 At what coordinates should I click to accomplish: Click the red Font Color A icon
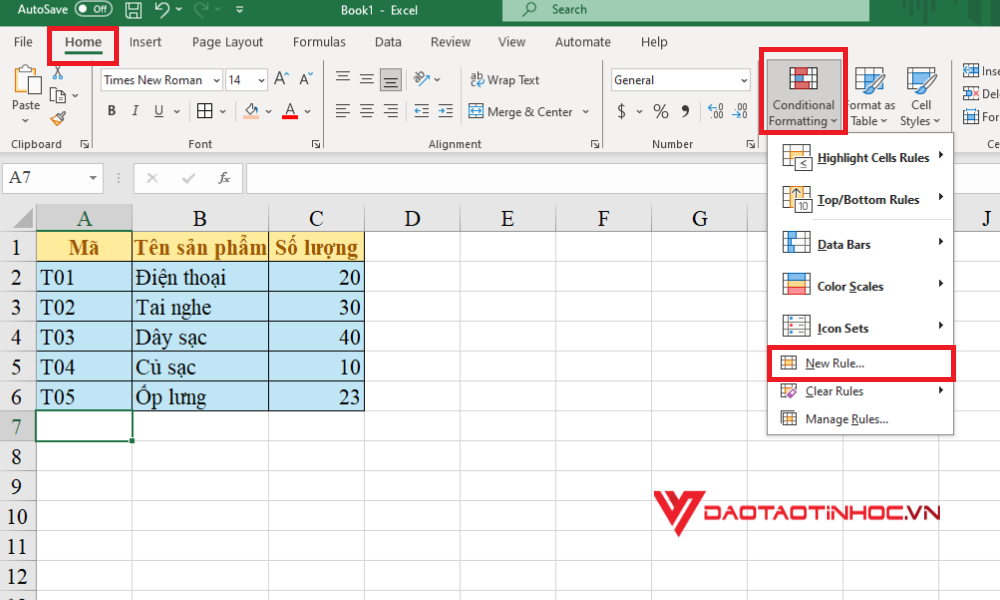290,111
